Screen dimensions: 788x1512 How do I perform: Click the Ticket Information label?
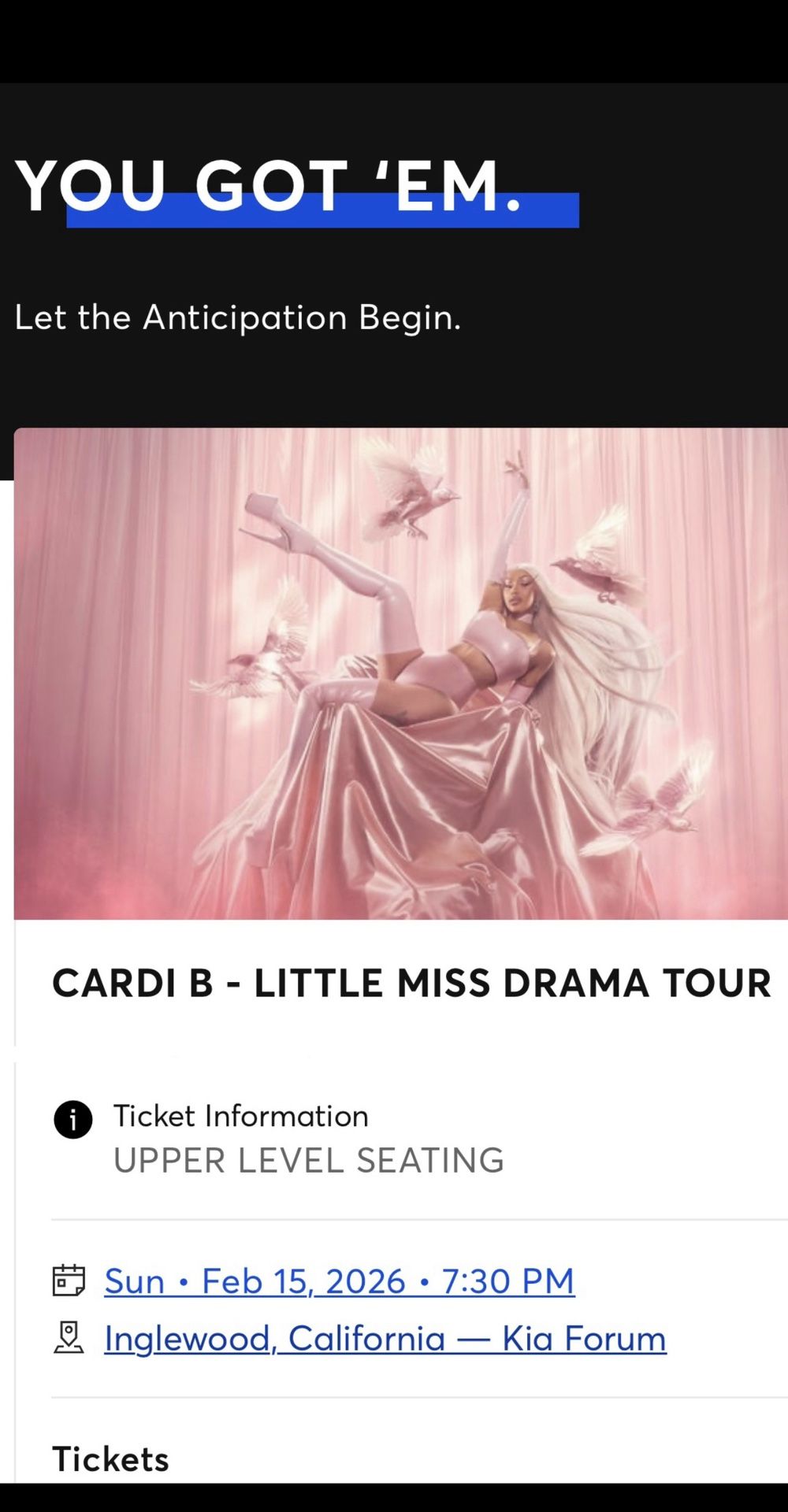[241, 1116]
